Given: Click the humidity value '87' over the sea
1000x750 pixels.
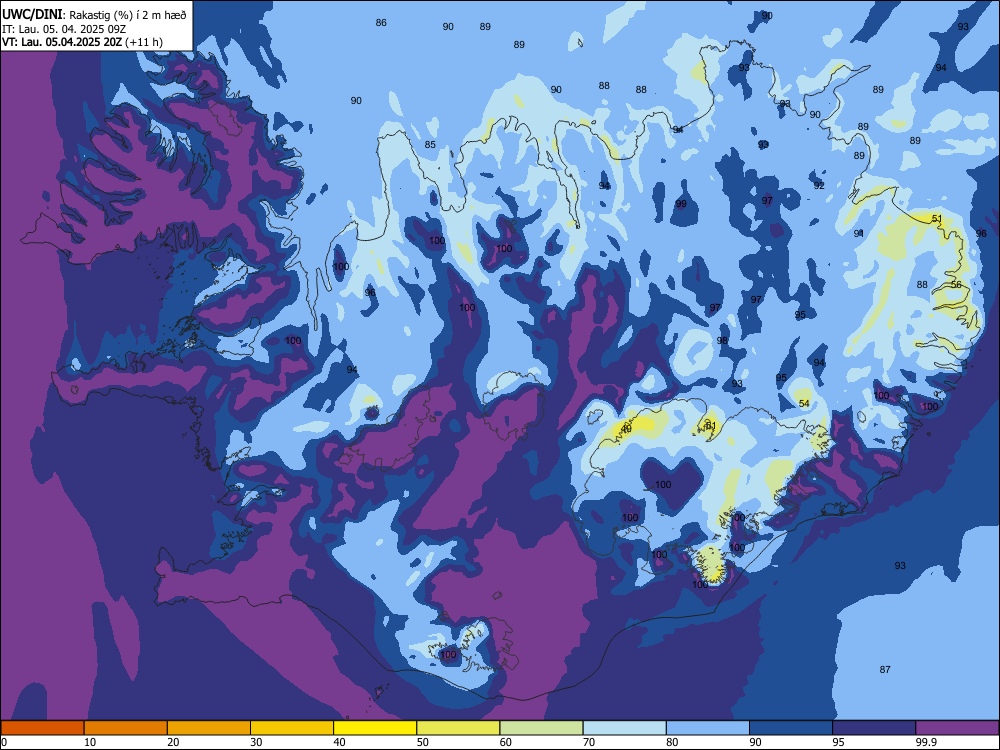Looking at the screenshot, I should [x=885, y=670].
